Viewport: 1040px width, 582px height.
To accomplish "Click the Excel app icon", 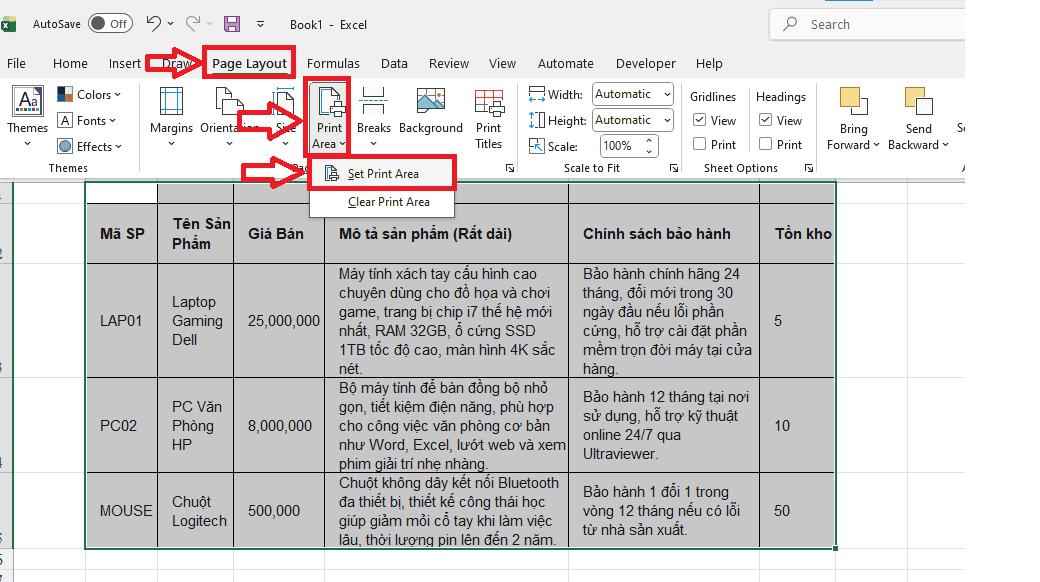I will [x=9, y=25].
